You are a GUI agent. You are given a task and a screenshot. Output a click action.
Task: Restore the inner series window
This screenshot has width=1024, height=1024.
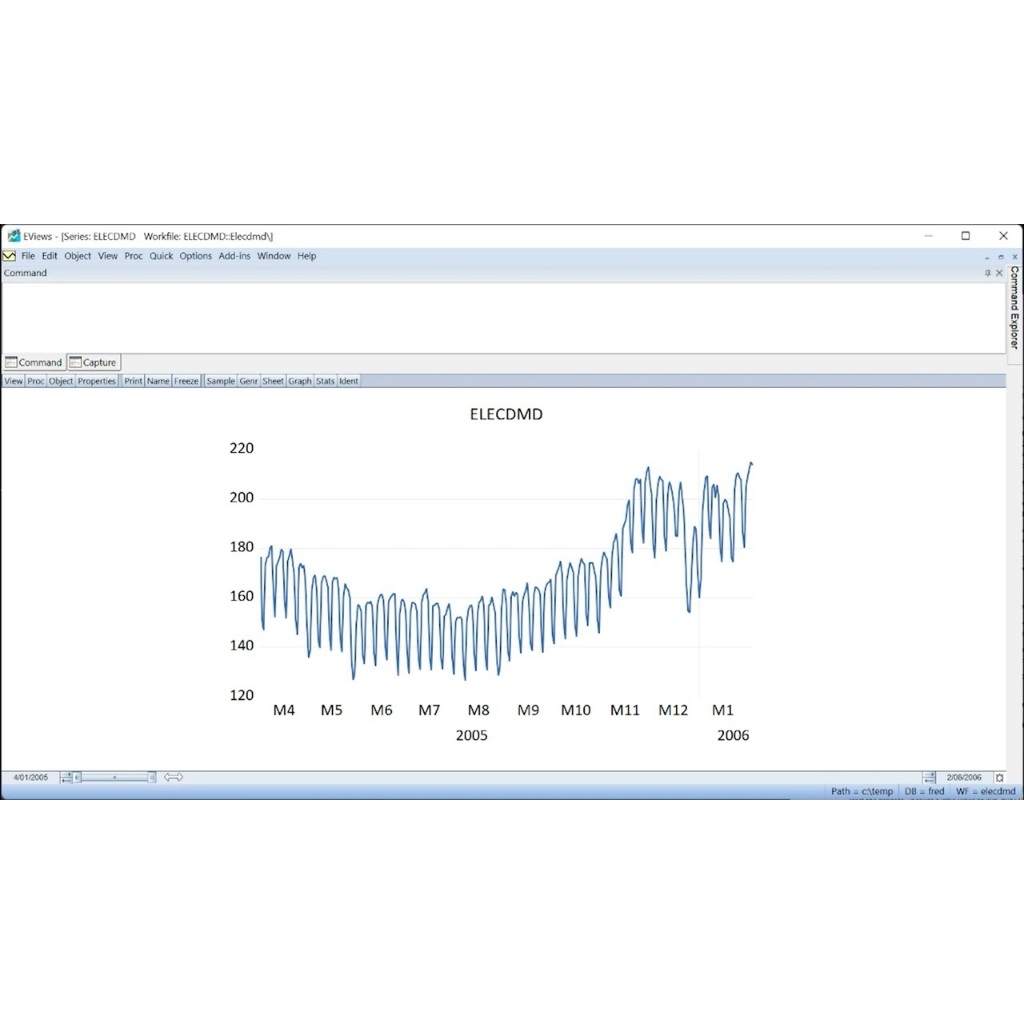pos(1000,257)
